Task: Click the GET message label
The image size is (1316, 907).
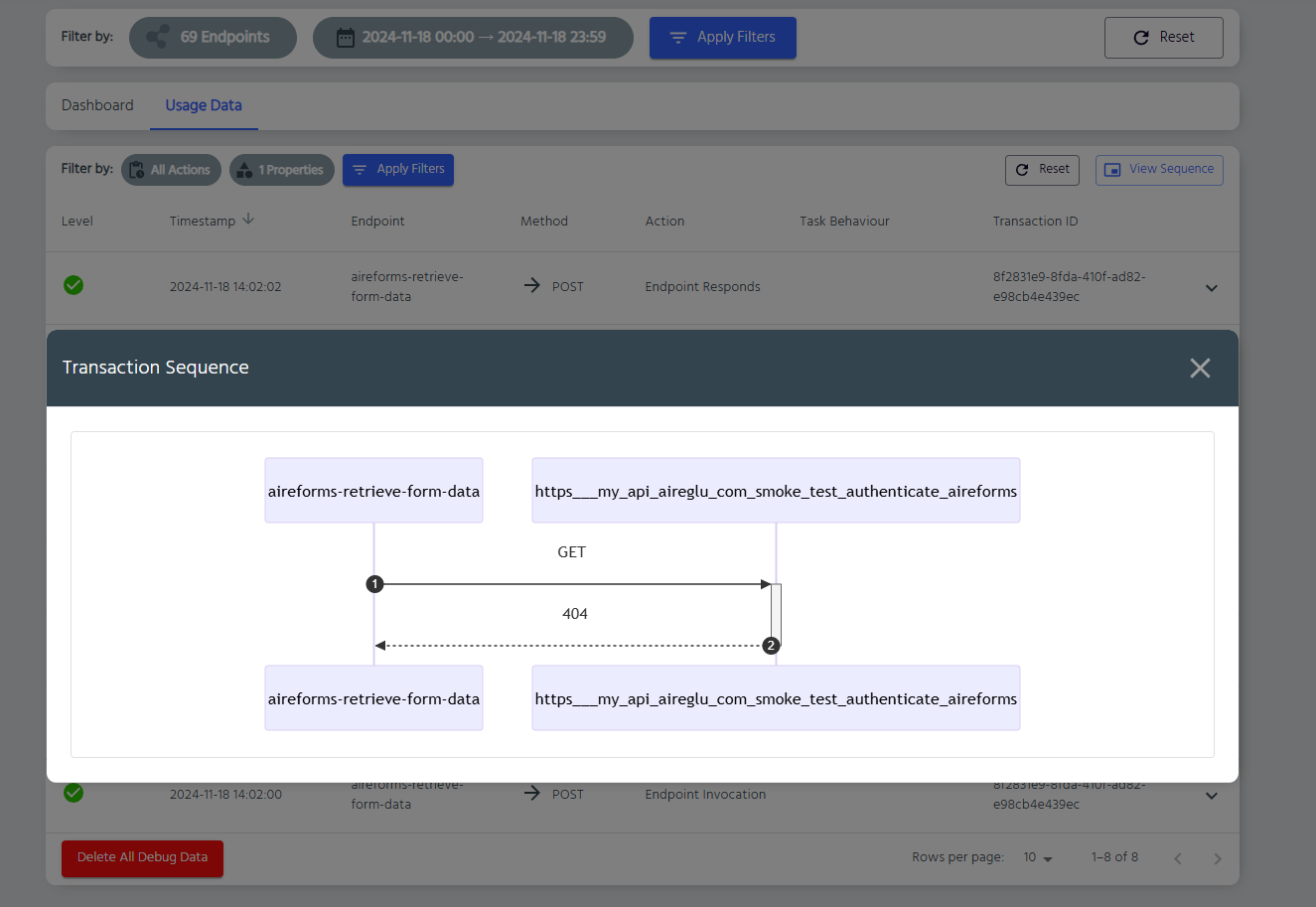Action: click(x=572, y=552)
